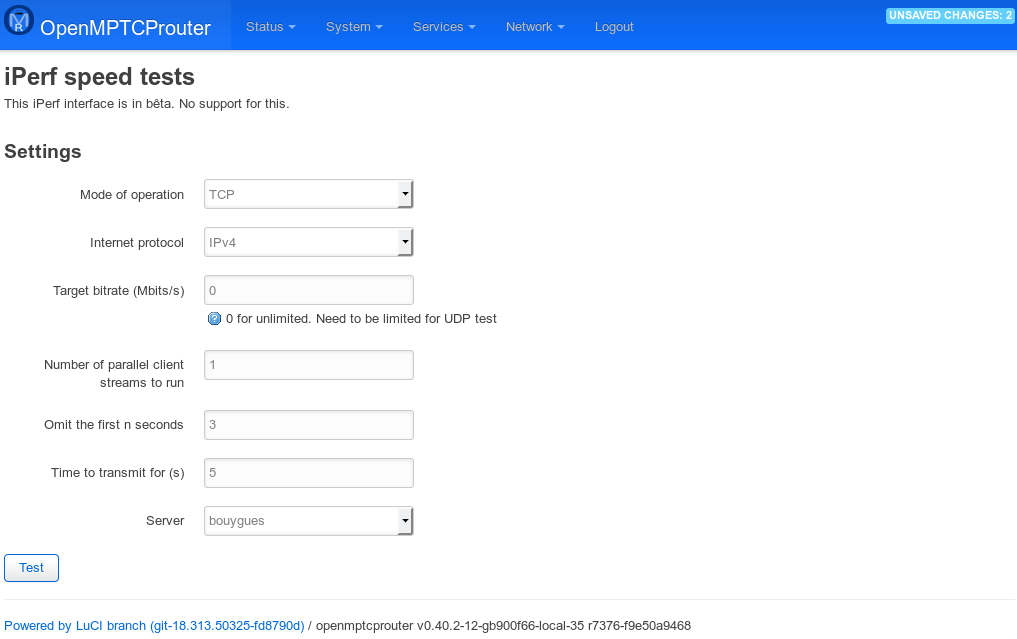Click the Time to transmit for (s) label

[117, 473]
